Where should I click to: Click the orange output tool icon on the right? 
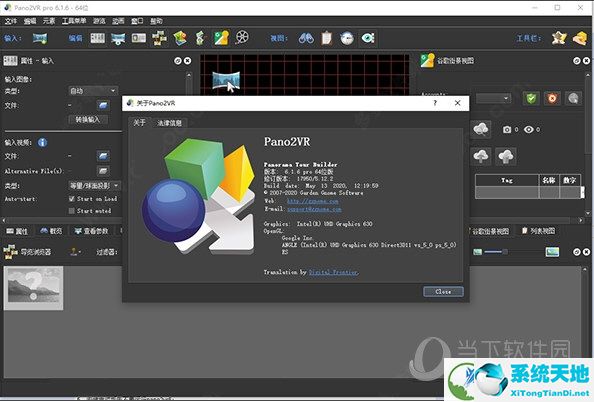(x=580, y=38)
